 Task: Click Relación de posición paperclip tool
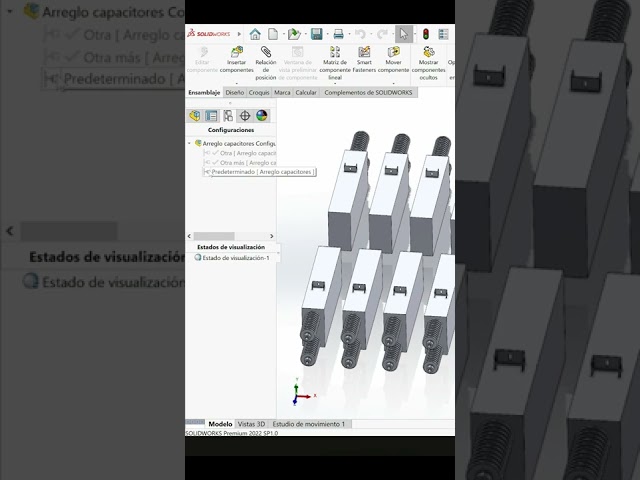(x=266, y=63)
